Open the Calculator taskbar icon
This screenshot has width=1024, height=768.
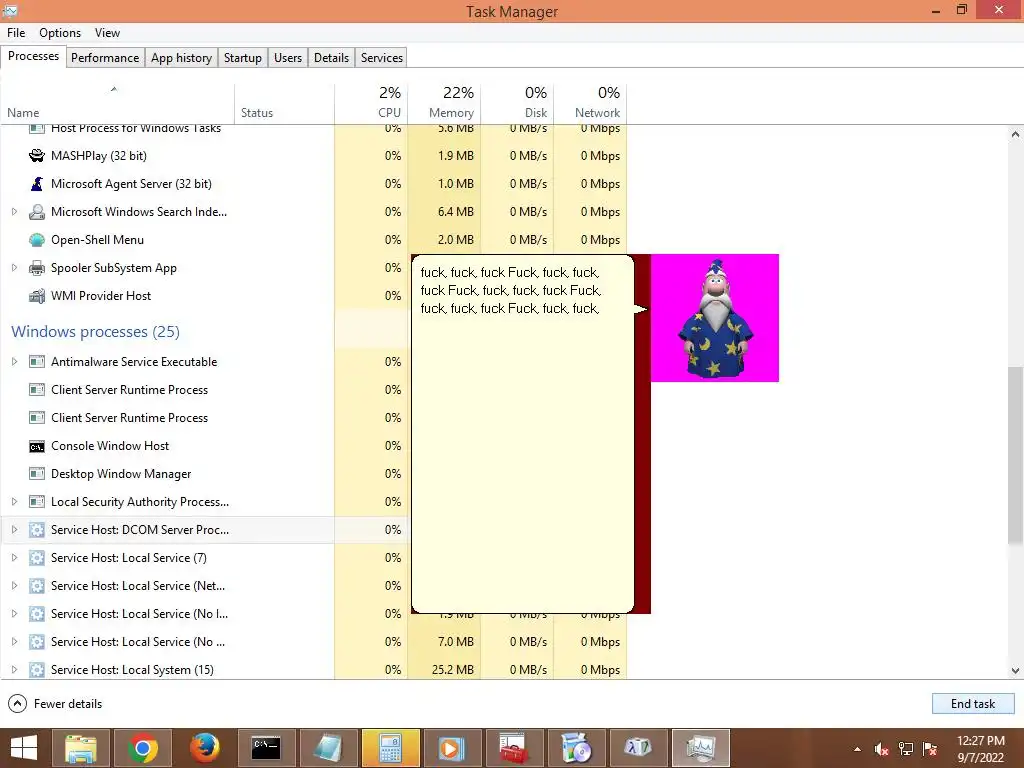pos(391,748)
